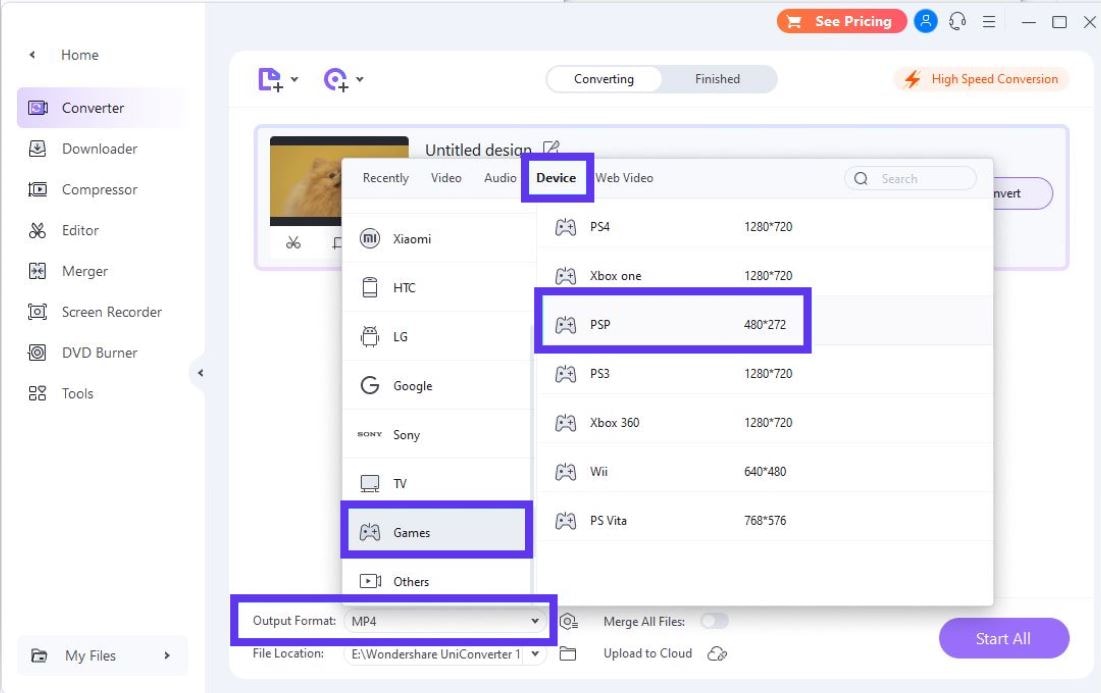This screenshot has height=693, width=1101.
Task: Choose HTC device category
Action: pos(437,287)
